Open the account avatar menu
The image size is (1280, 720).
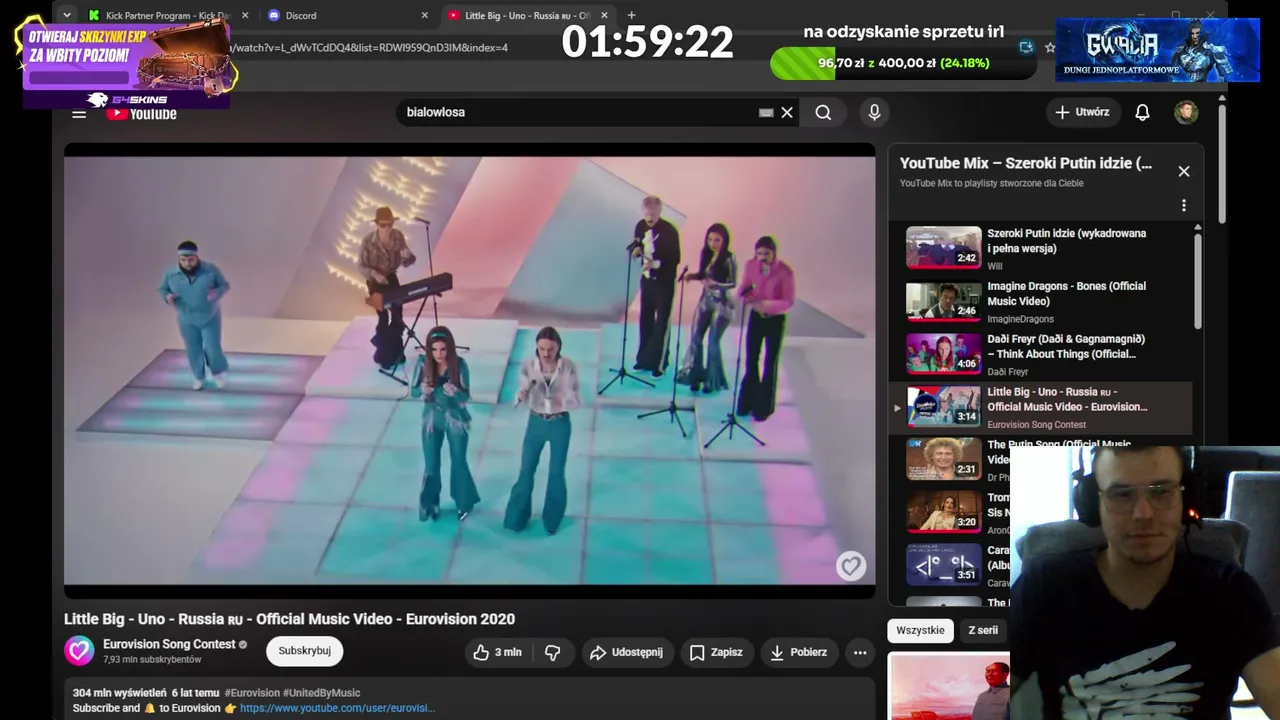click(x=1186, y=112)
